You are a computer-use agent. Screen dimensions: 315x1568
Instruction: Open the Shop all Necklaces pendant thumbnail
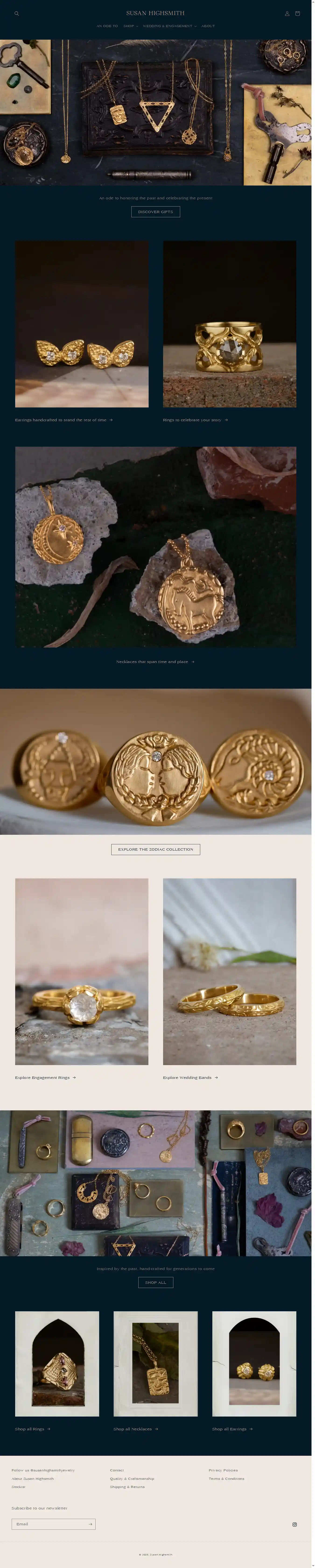[156, 1364]
